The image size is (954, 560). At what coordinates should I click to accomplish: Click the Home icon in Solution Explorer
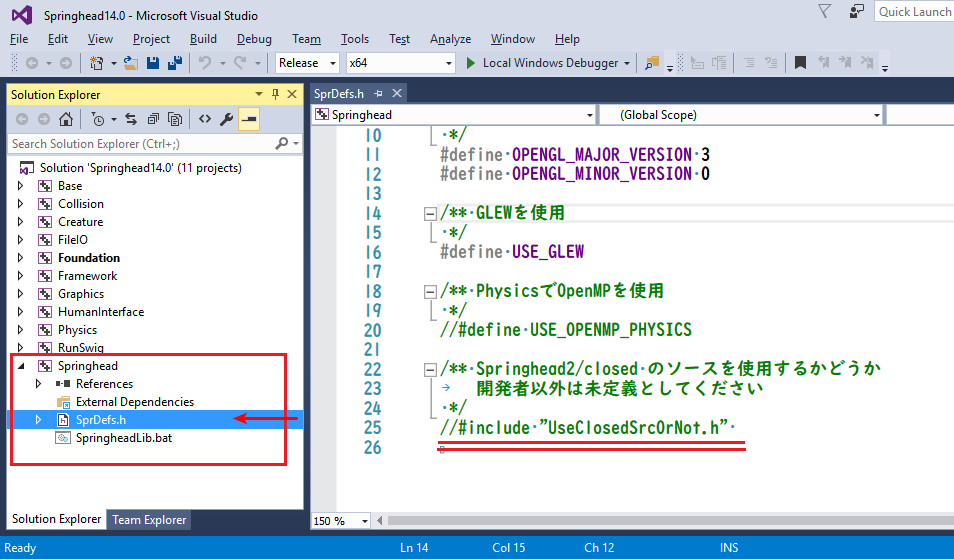(x=65, y=119)
